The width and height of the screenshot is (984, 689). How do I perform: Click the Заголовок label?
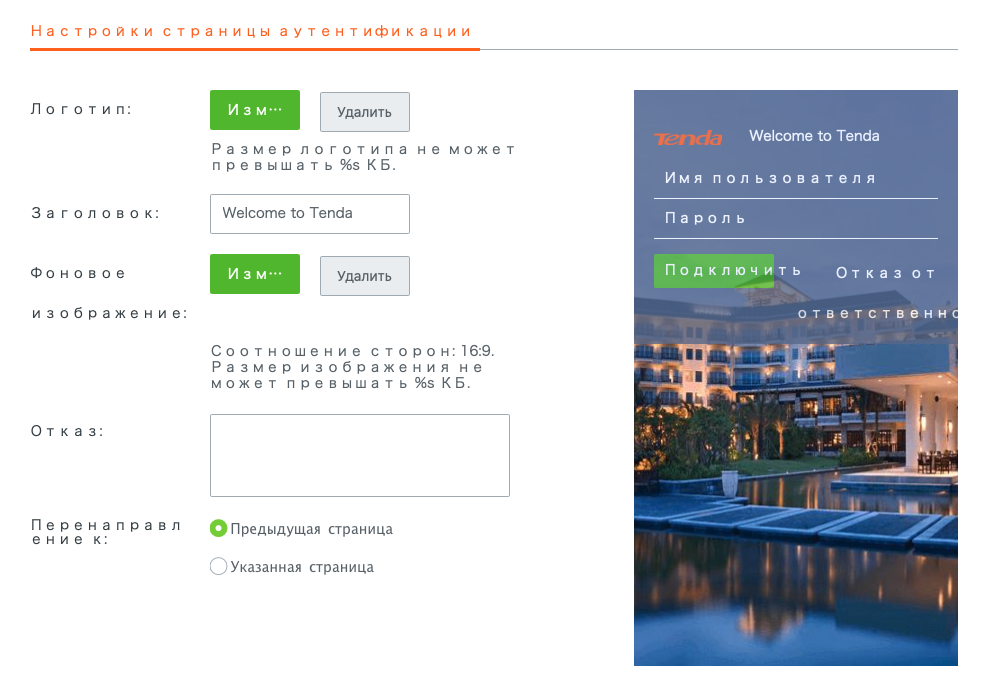point(96,213)
